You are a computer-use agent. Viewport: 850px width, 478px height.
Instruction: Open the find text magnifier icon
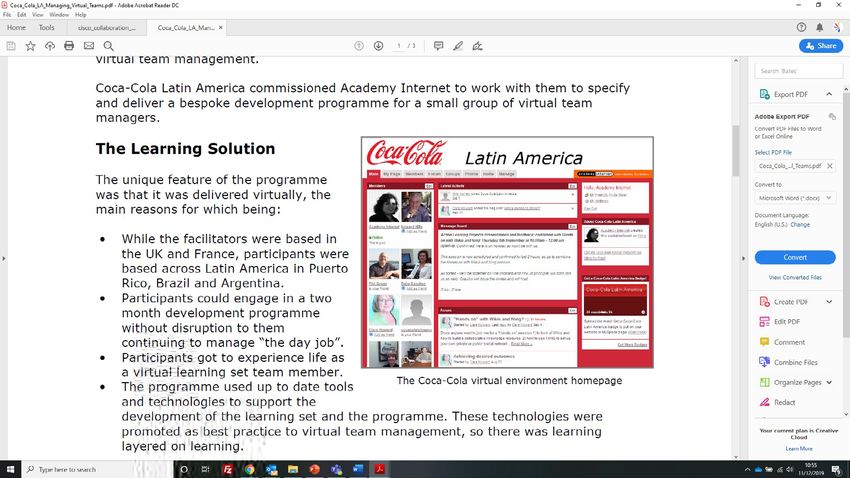[x=108, y=46]
